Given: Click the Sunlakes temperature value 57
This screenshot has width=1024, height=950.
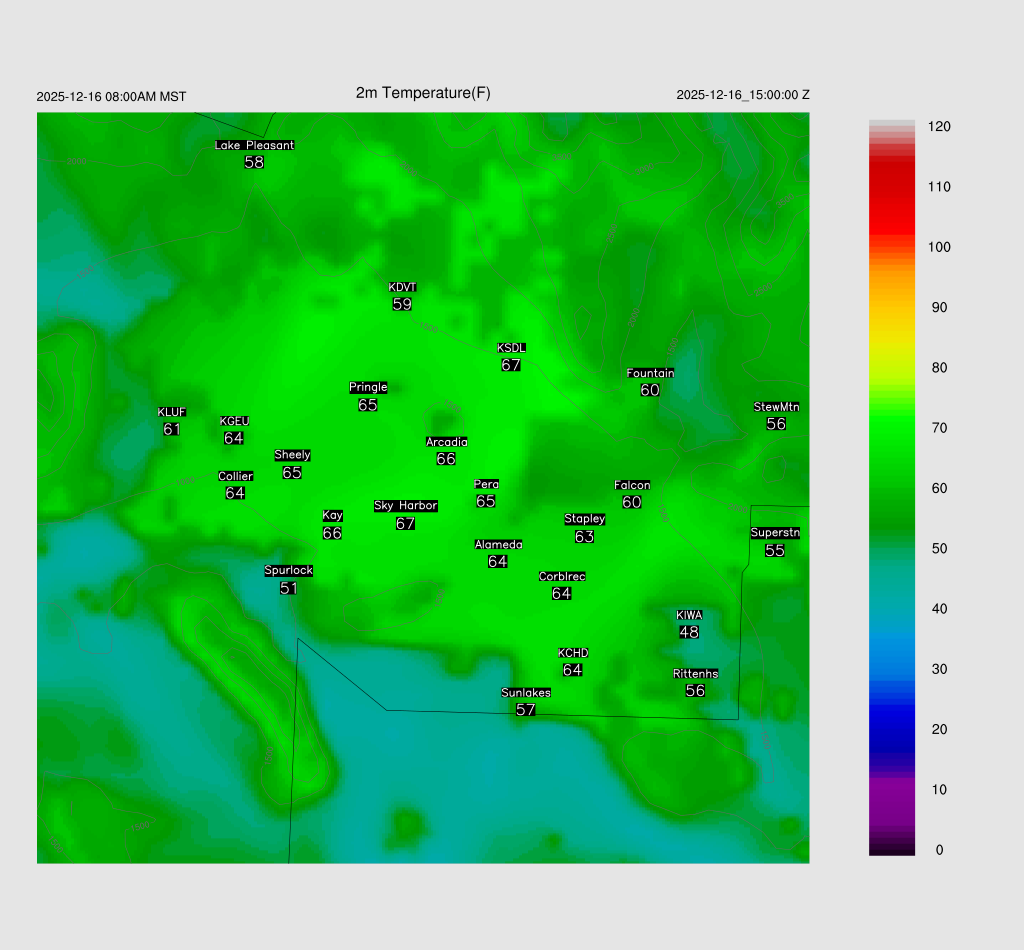Looking at the screenshot, I should pyautogui.click(x=526, y=710).
